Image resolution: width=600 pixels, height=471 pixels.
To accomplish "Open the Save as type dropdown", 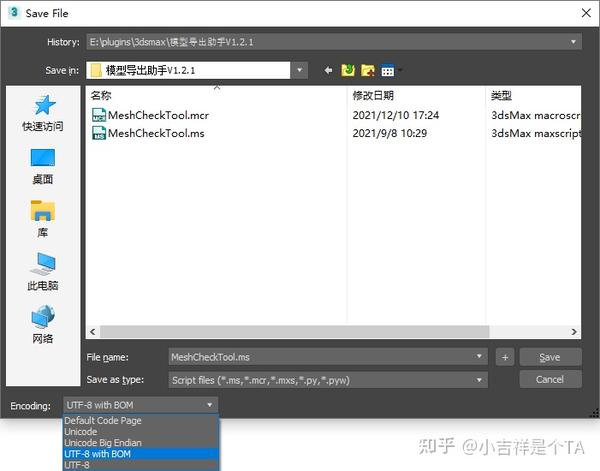I will 328,380.
